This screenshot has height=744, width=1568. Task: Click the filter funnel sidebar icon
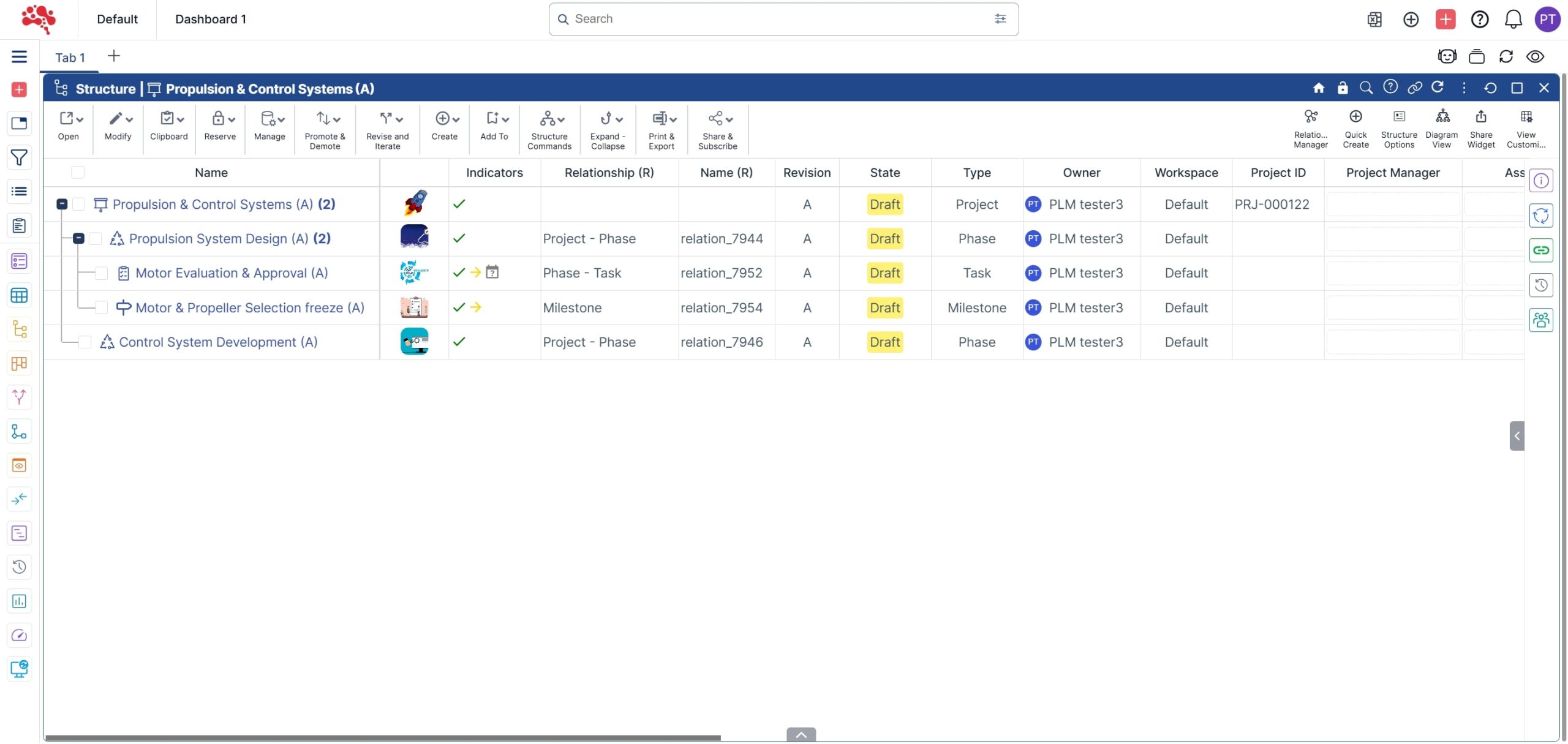(19, 158)
